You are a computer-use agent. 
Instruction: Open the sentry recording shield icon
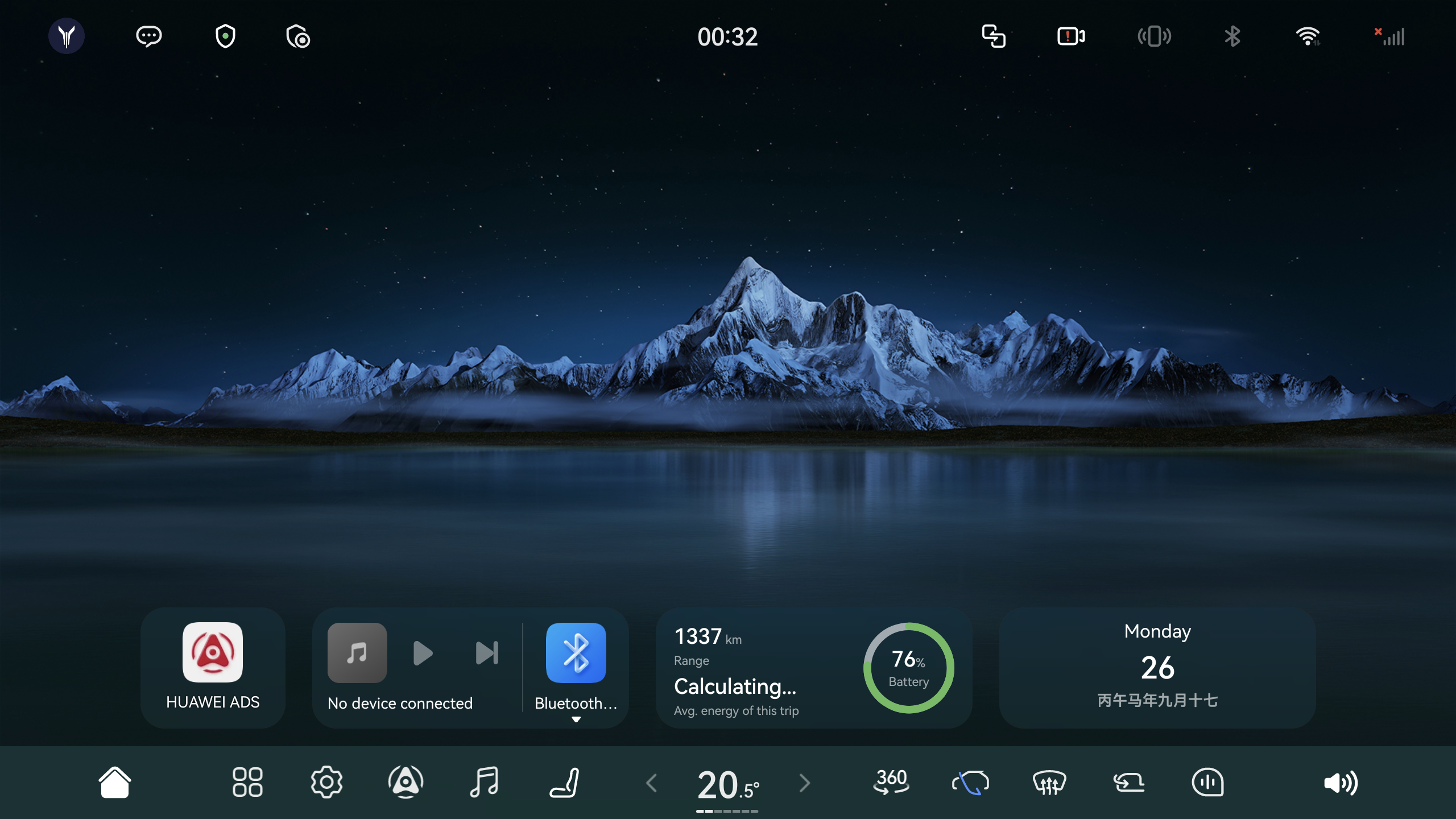[x=298, y=36]
